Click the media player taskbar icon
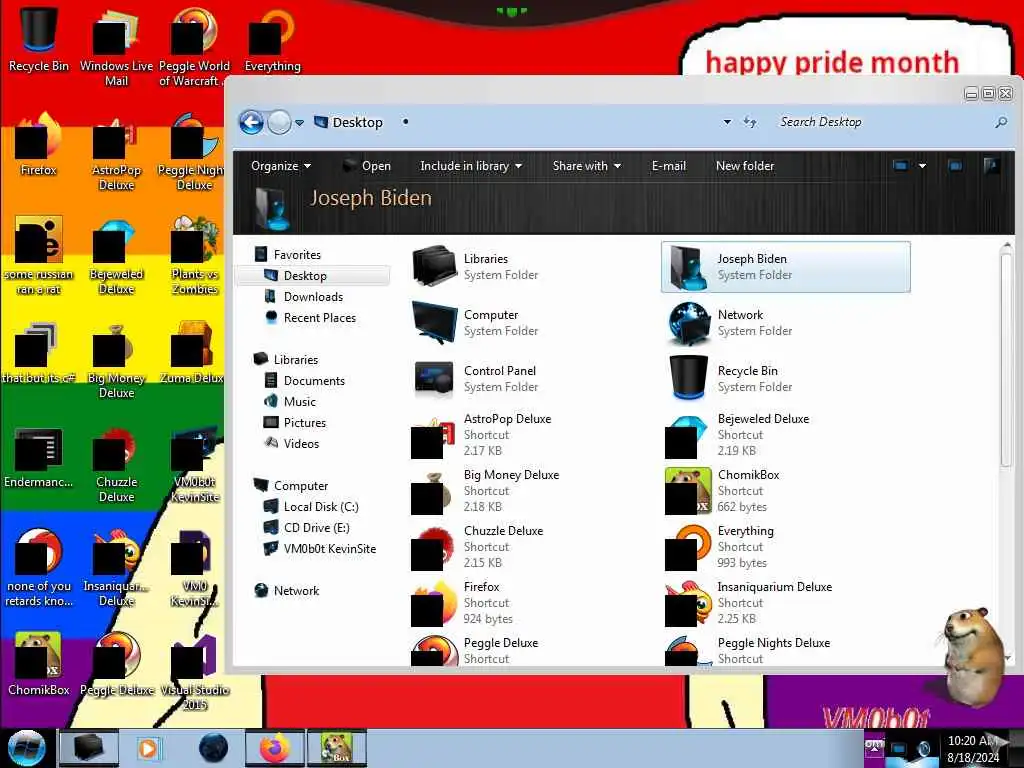 coord(148,748)
